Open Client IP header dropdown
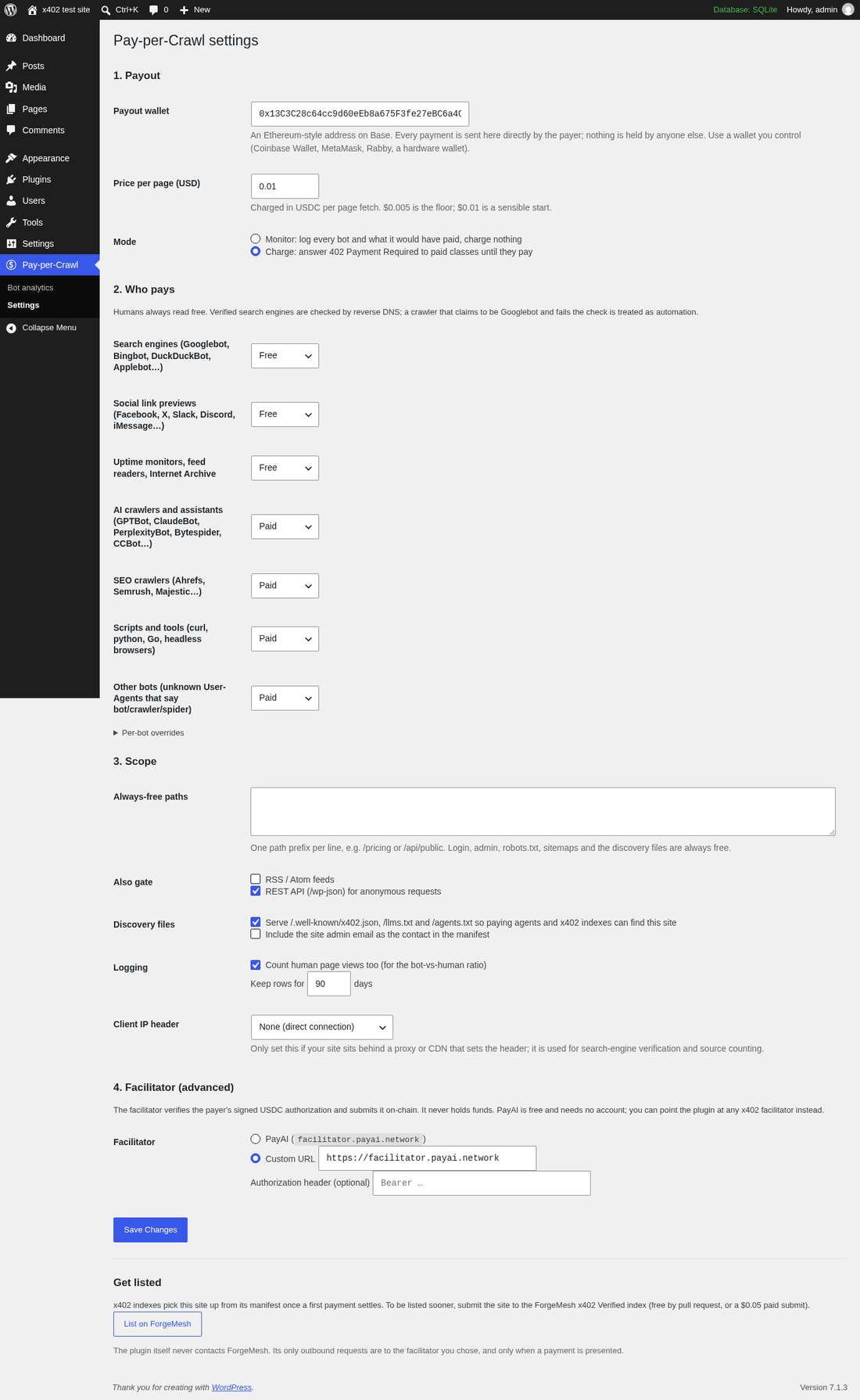 coord(321,1027)
